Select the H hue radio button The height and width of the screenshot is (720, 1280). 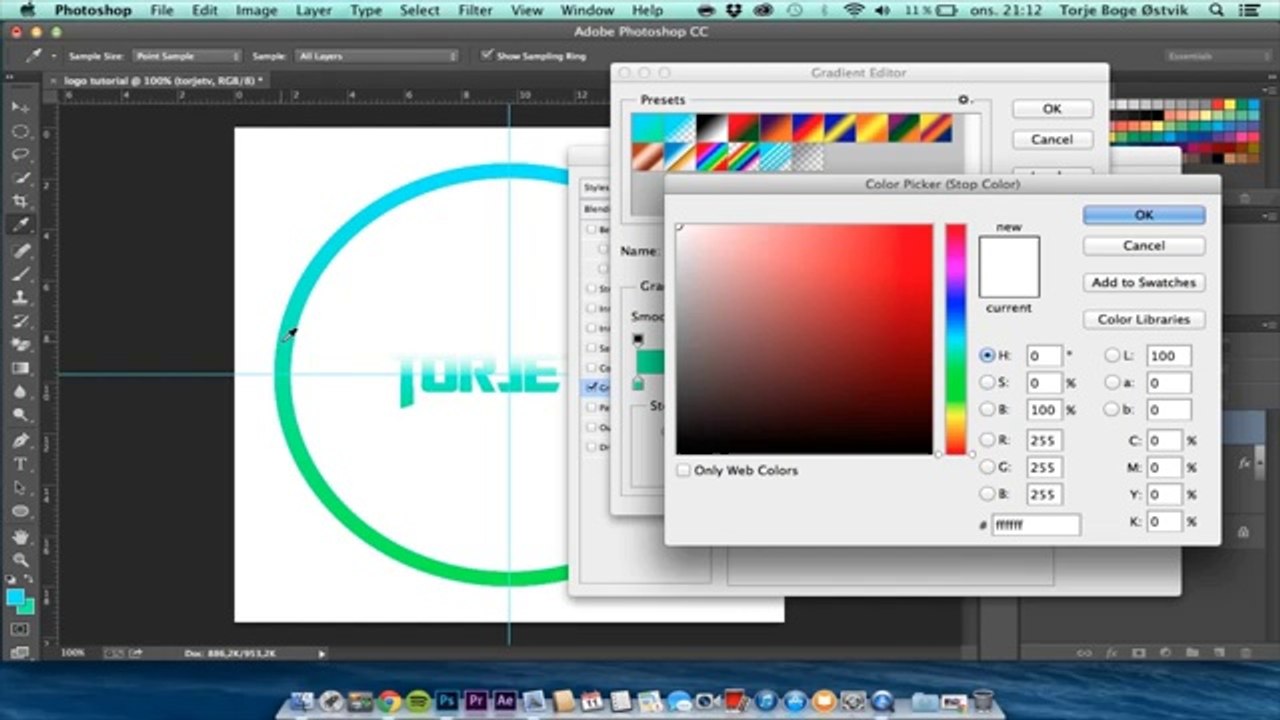[987, 355]
